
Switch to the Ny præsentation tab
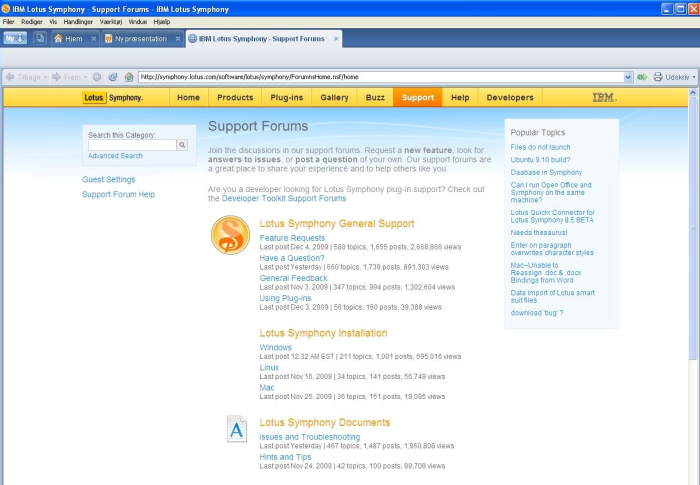pos(141,39)
